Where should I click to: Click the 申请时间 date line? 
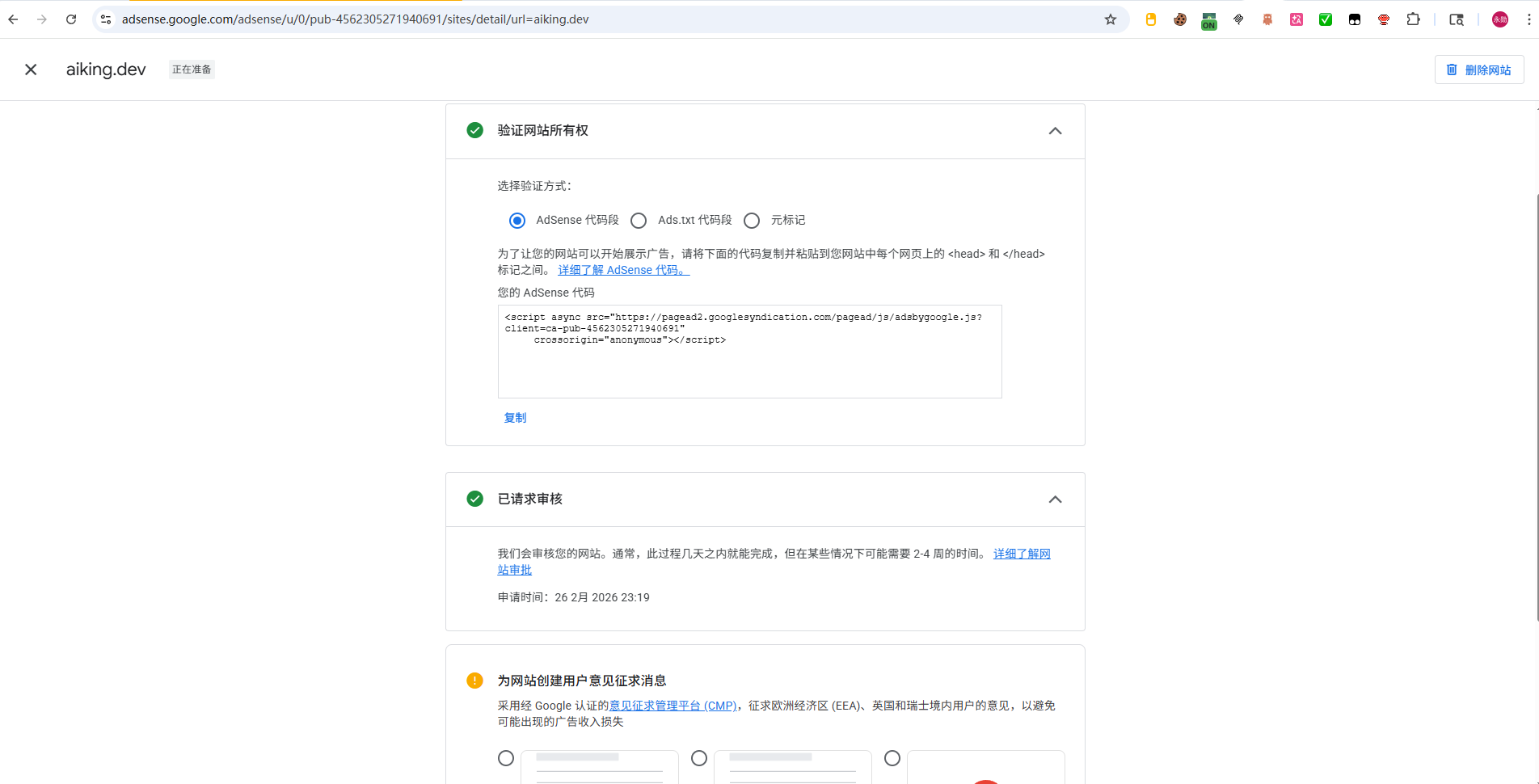coord(573,597)
